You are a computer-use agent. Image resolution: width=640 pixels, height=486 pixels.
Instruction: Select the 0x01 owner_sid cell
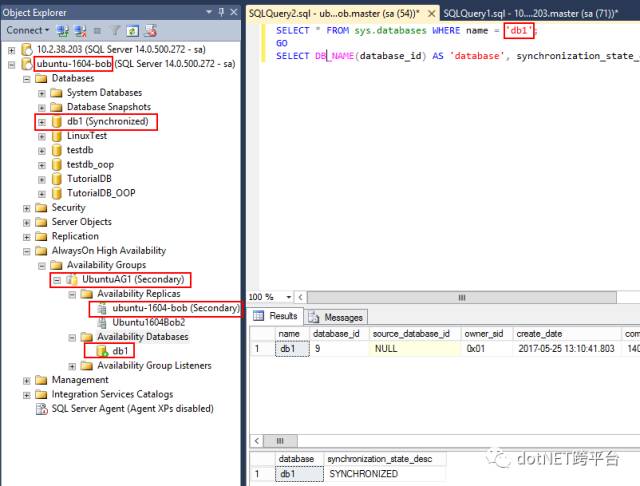tap(487, 348)
